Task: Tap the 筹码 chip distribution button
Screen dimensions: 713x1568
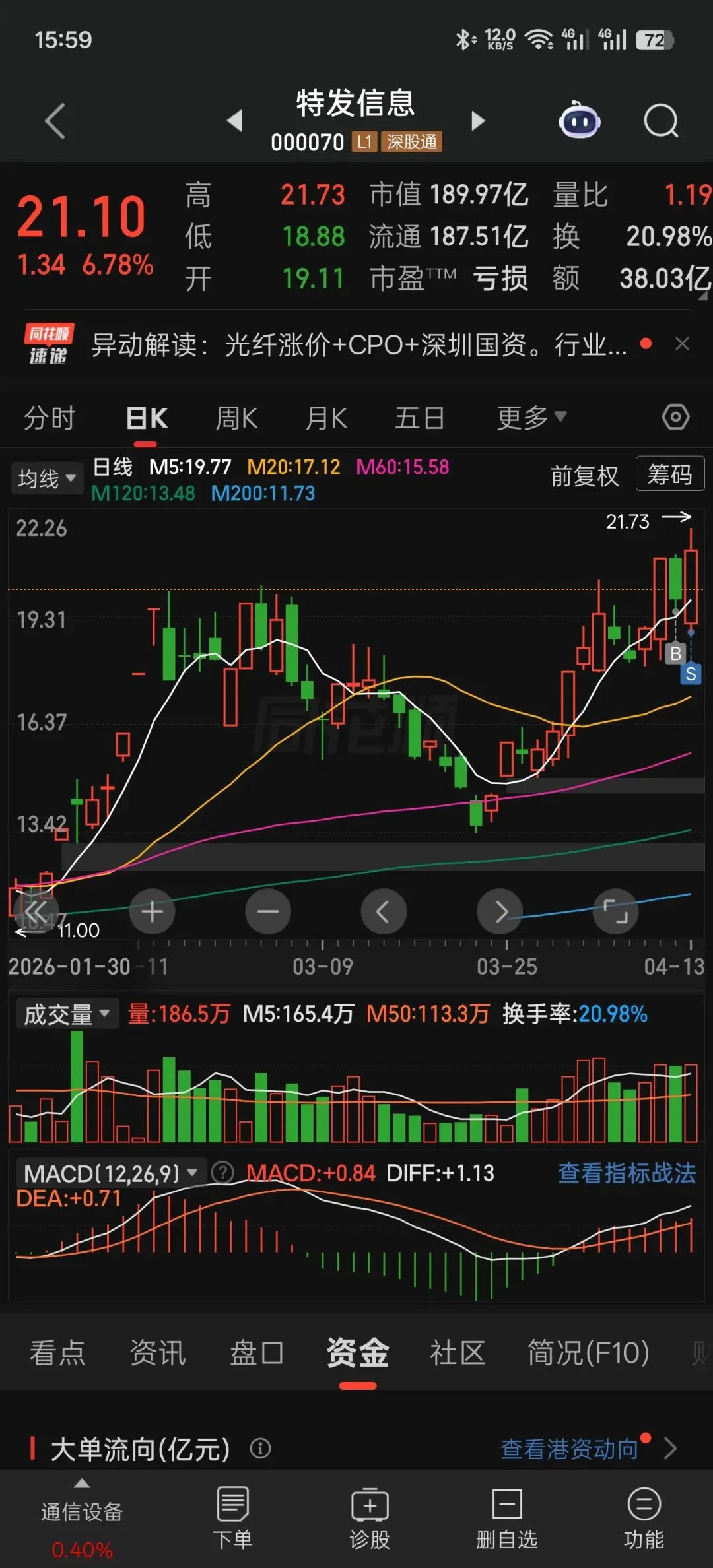Action: click(x=670, y=473)
